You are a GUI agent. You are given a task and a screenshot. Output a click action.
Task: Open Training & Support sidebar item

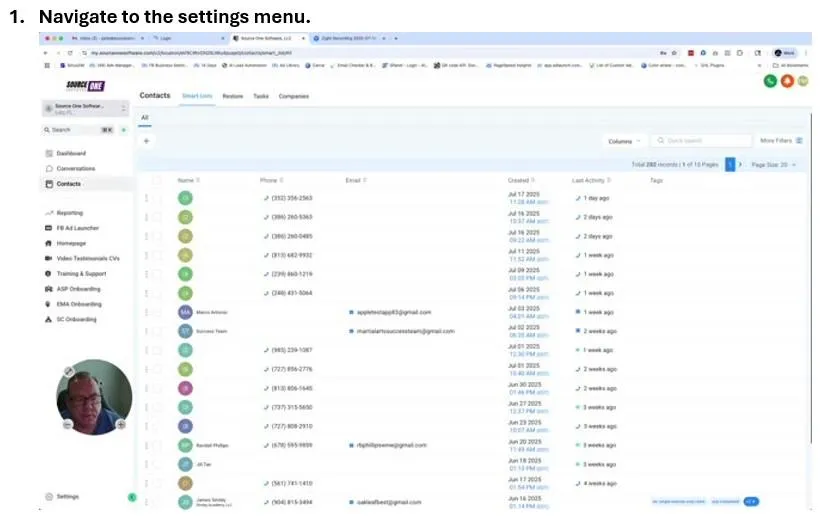(76, 274)
